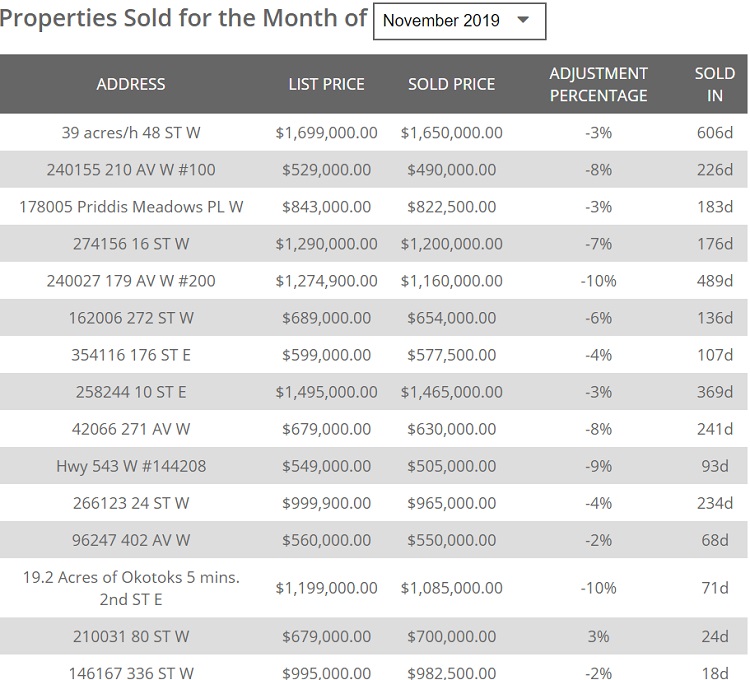The width and height of the screenshot is (750, 680).
Task: Click the LIST PRICE column header
Action: (x=326, y=84)
